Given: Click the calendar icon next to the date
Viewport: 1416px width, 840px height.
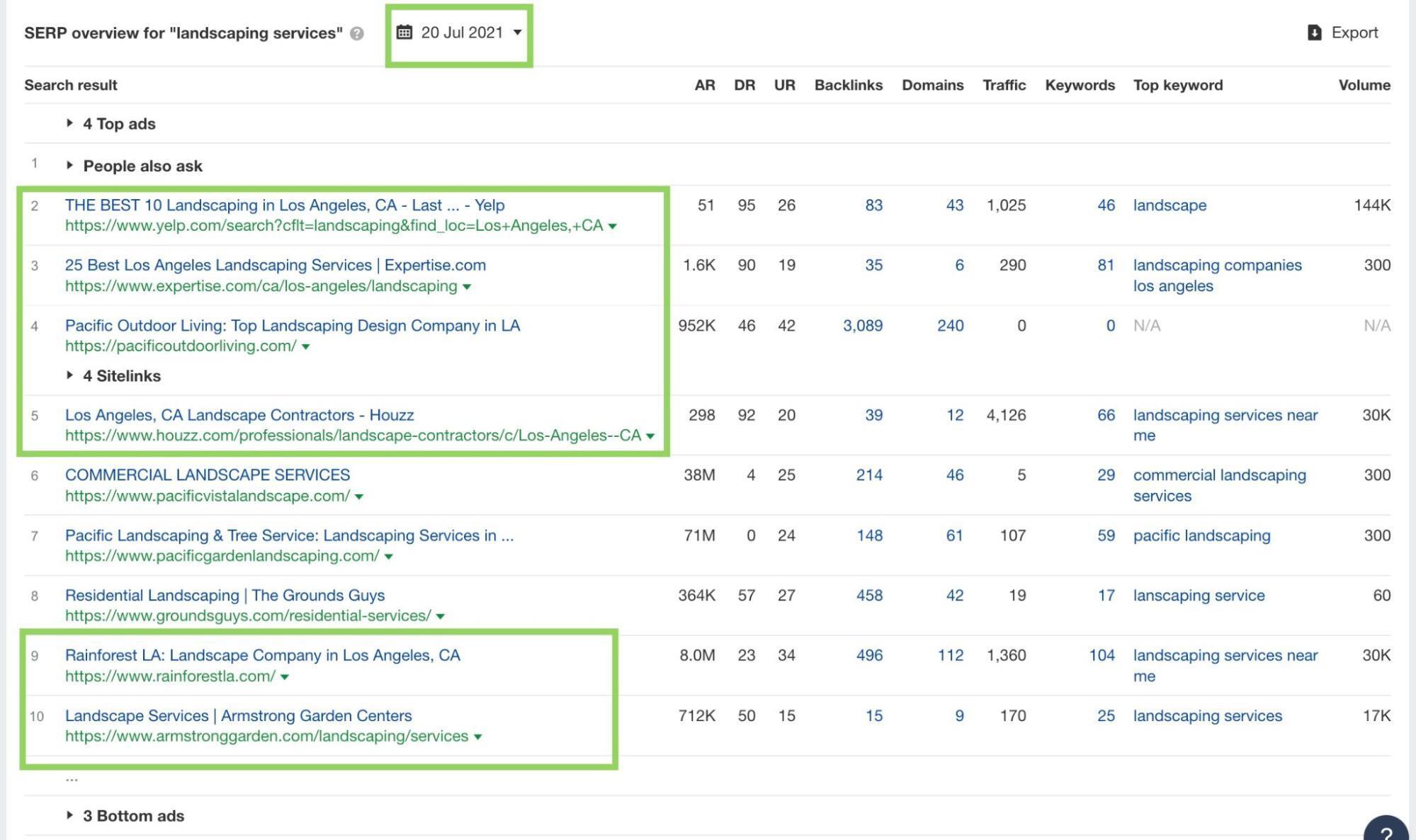Looking at the screenshot, I should click(404, 33).
